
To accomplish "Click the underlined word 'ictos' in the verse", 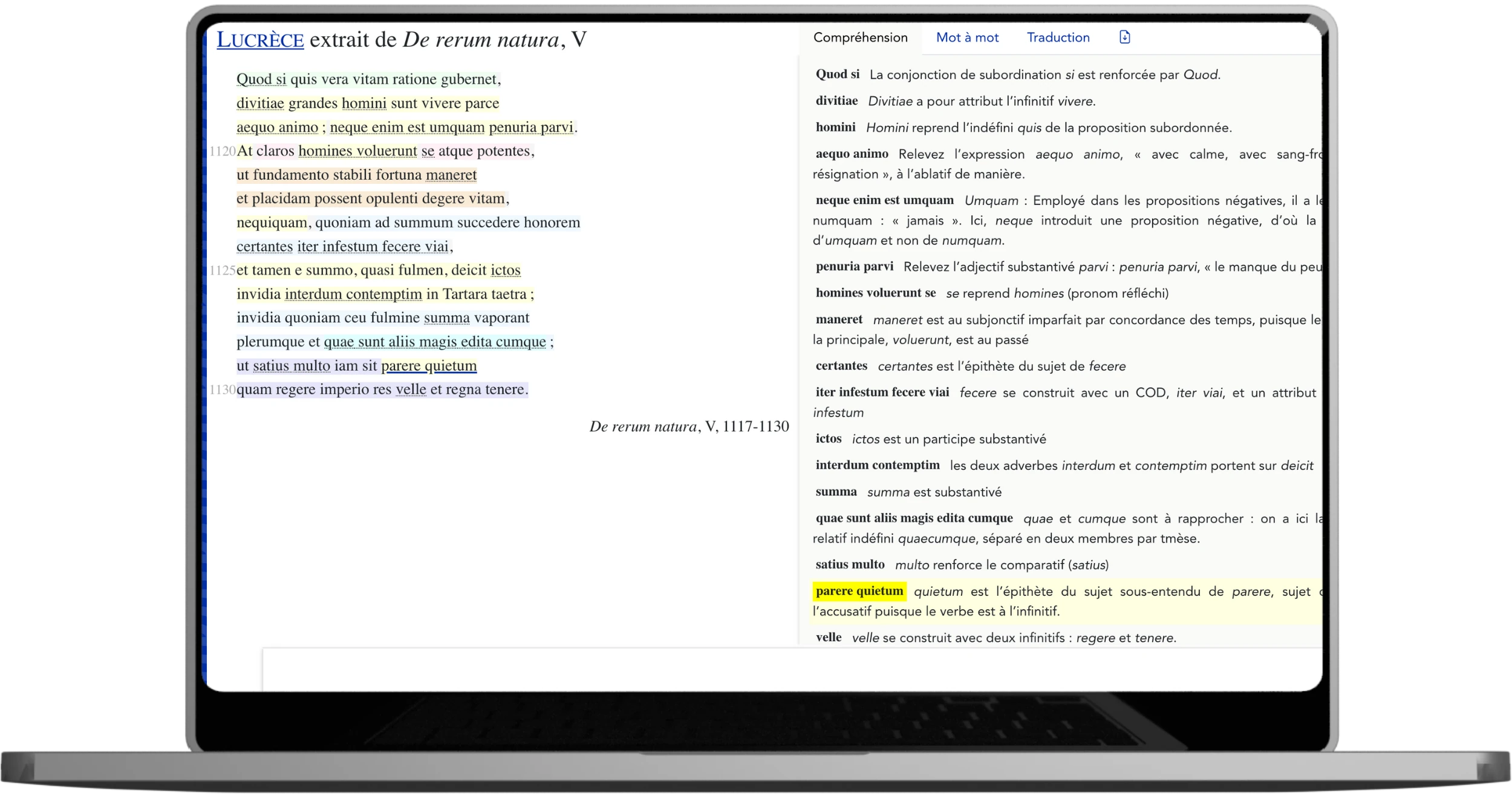I will [x=505, y=270].
